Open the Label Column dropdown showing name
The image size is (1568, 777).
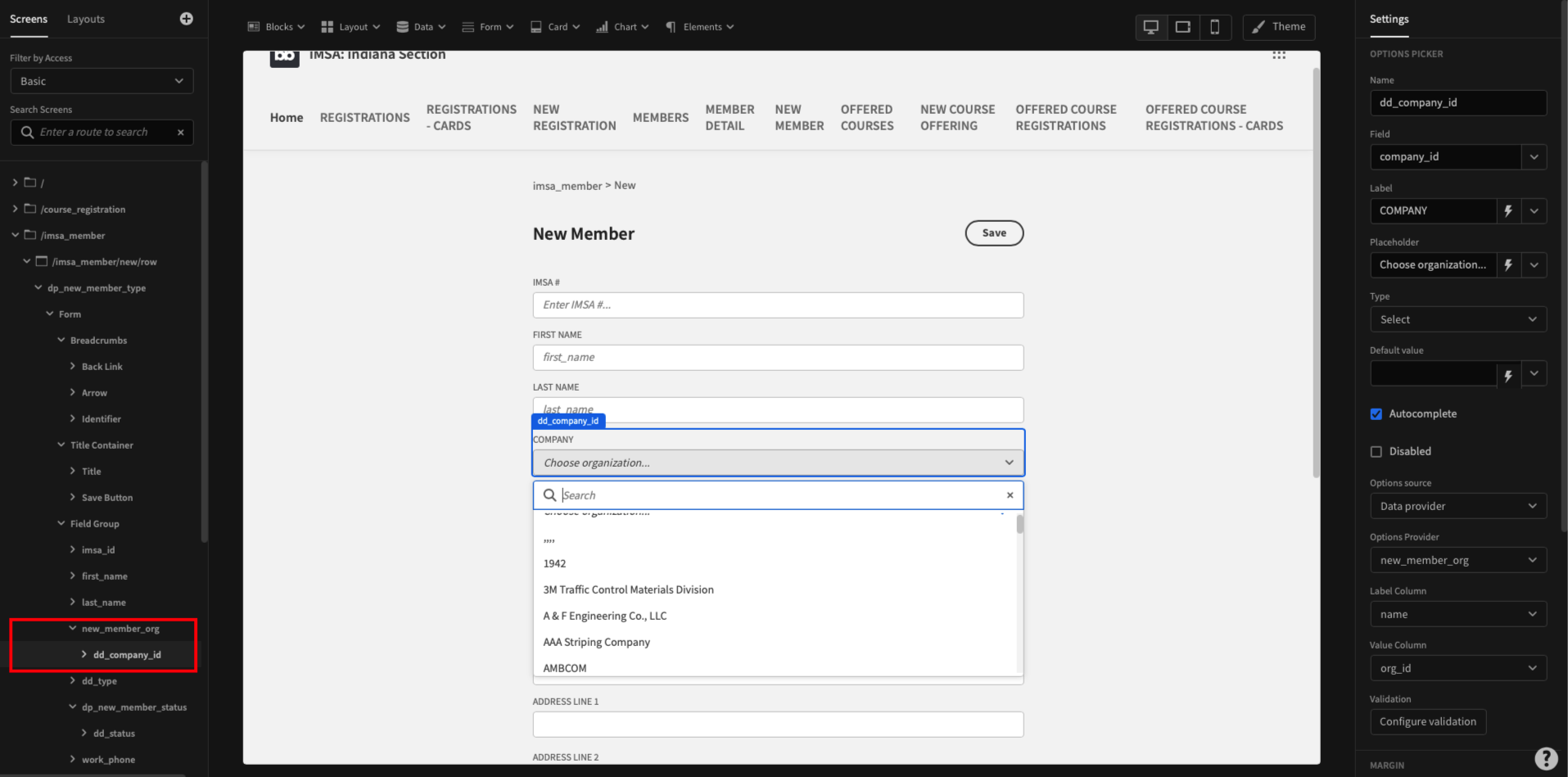pos(1457,613)
